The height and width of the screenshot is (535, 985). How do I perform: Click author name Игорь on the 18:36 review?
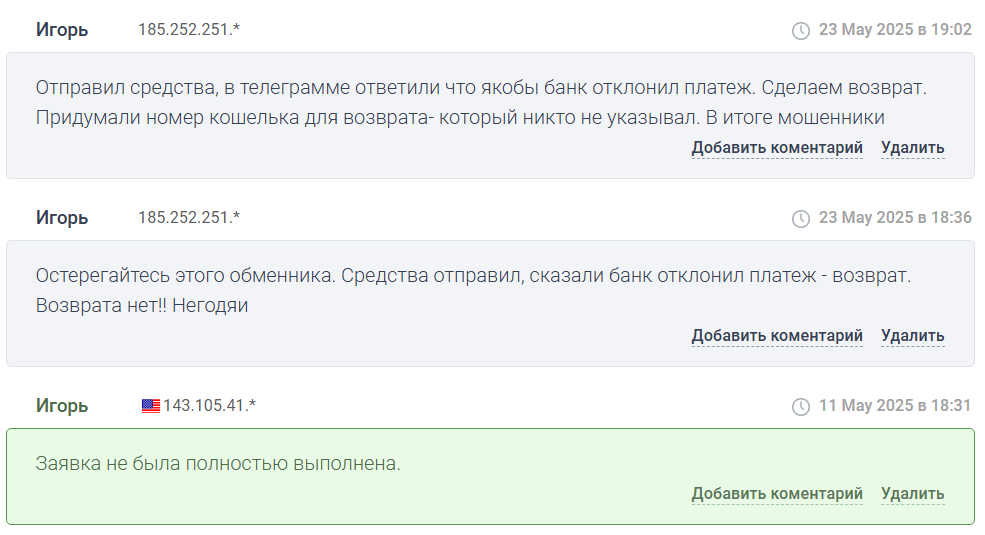(62, 218)
